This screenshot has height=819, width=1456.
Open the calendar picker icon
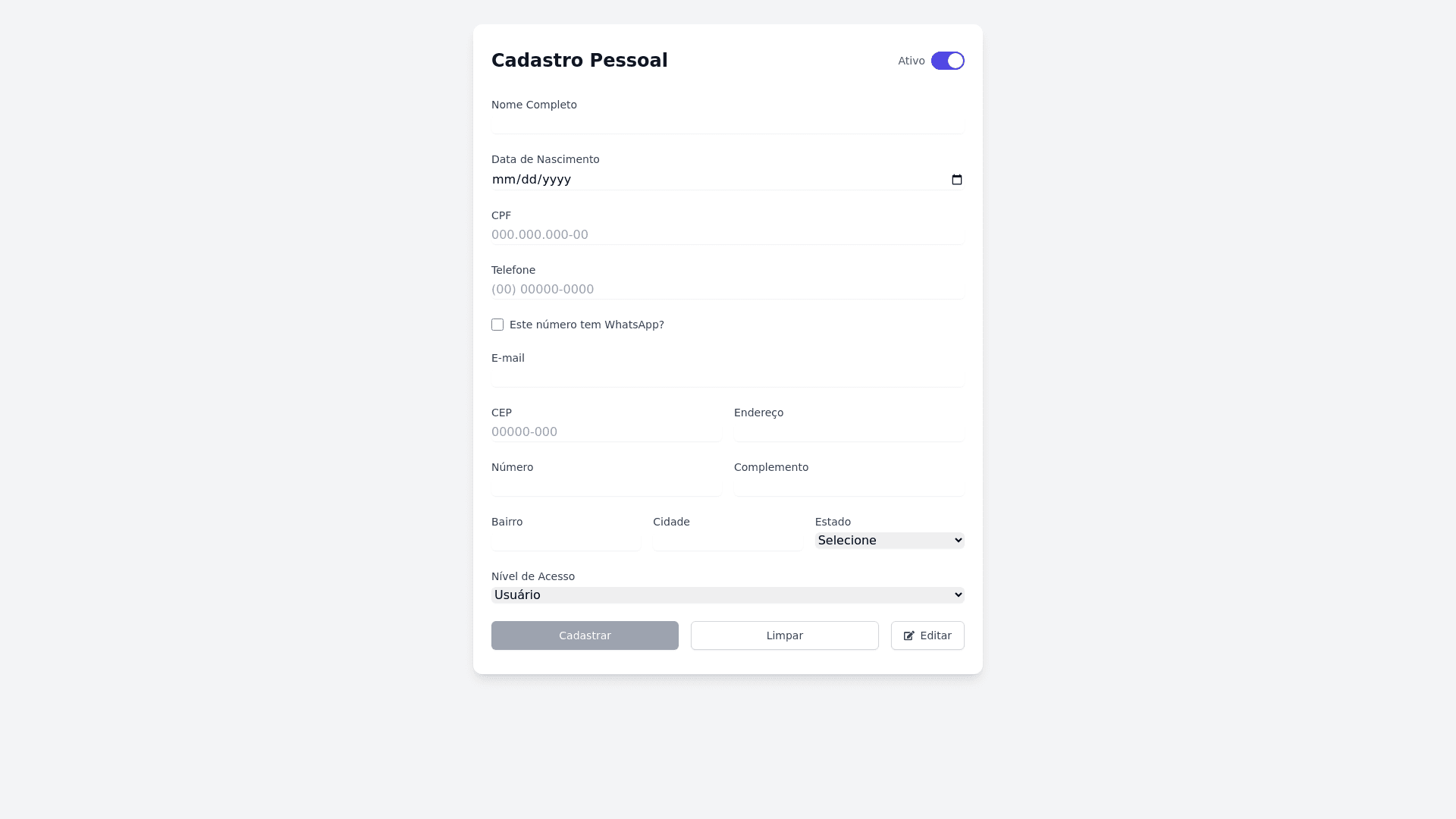(956, 180)
